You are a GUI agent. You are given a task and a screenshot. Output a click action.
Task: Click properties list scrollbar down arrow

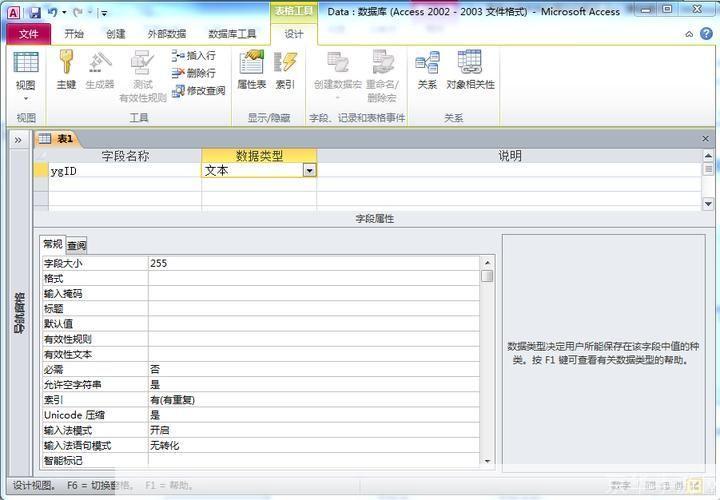pyautogui.click(x=487, y=461)
